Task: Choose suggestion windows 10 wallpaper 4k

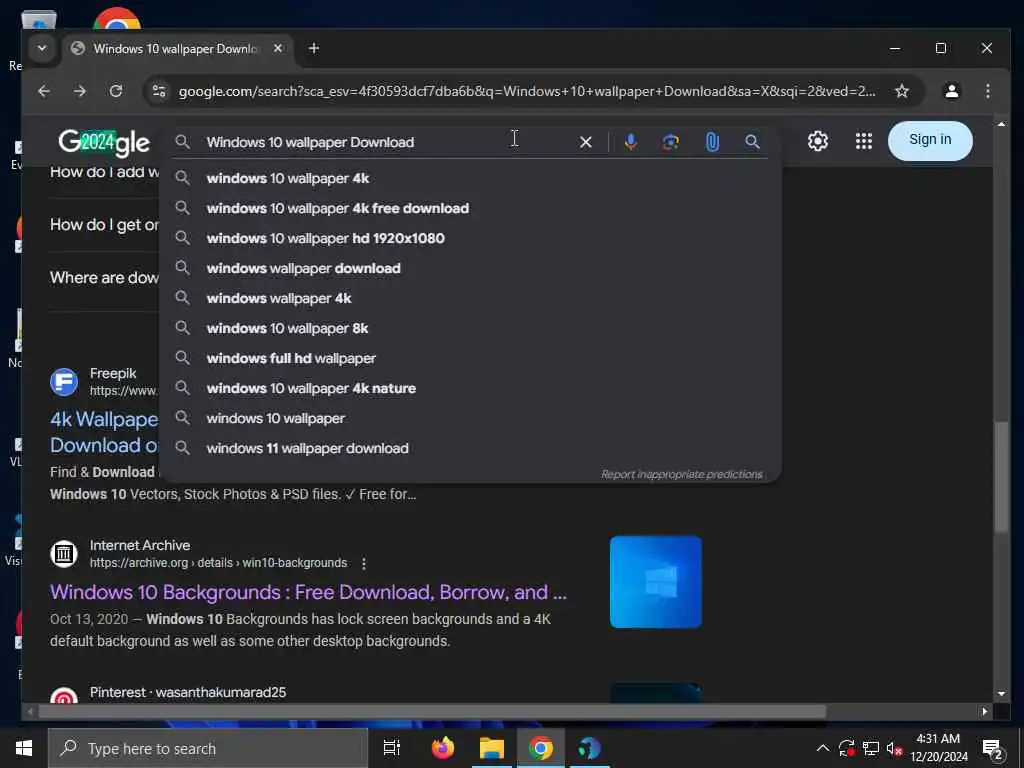Action: (470, 178)
